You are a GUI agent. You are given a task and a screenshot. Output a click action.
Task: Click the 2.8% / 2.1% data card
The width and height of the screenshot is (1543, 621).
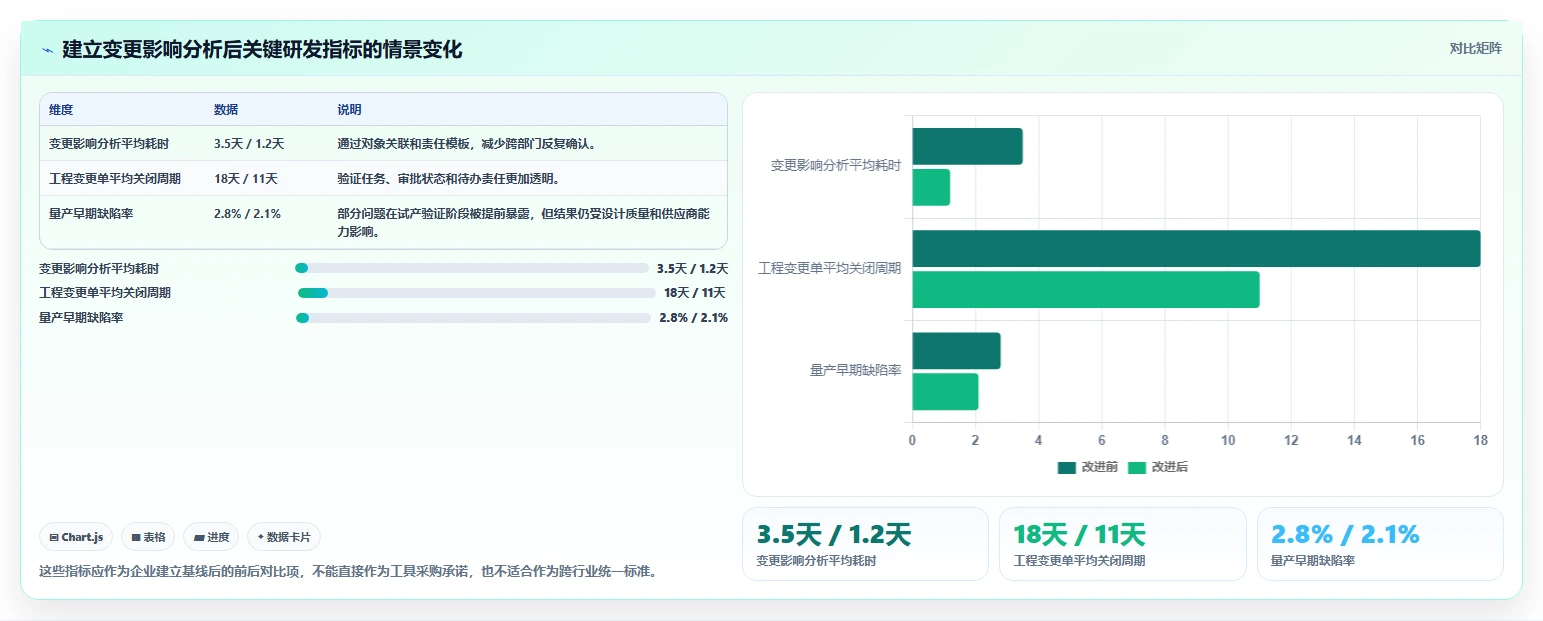[x=1380, y=544]
